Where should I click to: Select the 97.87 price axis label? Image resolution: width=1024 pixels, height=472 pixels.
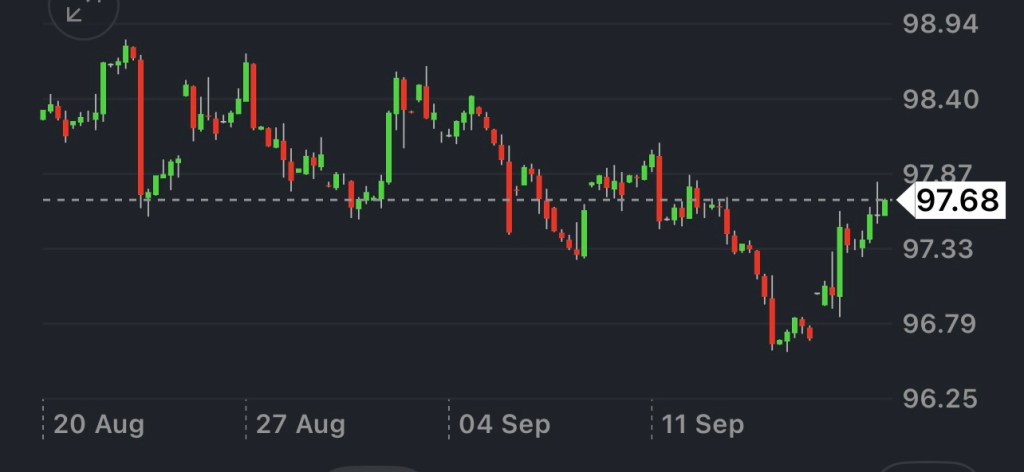click(939, 172)
